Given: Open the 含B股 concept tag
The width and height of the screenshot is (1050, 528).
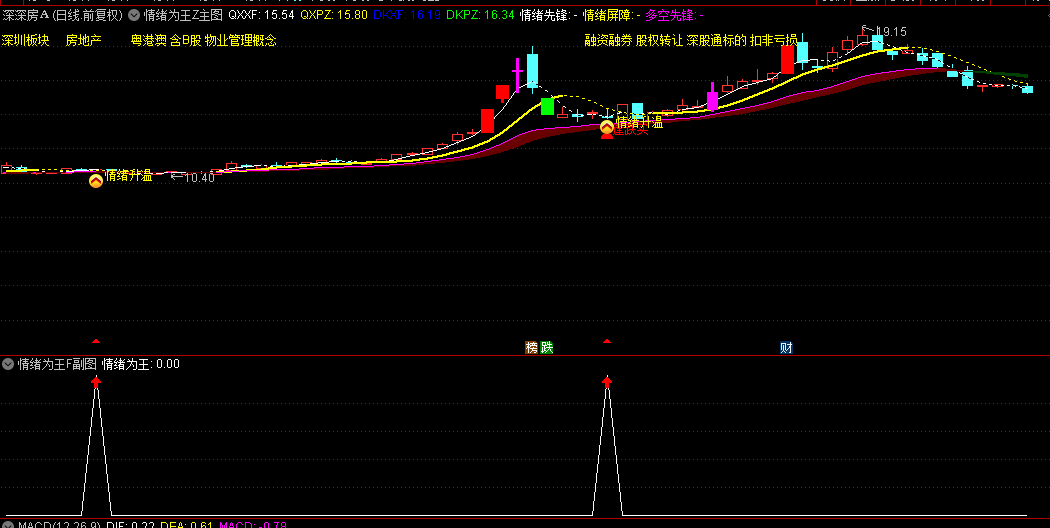Looking at the screenshot, I should click(x=185, y=41).
